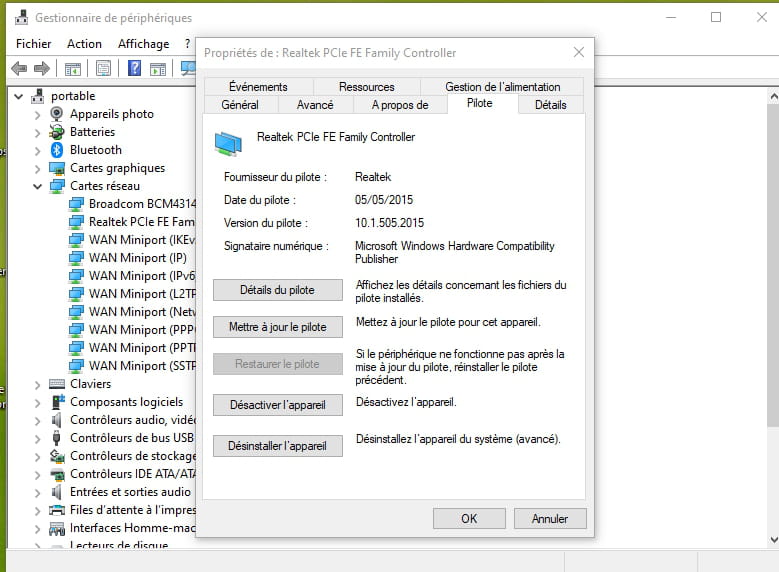779x572 pixels.
Task: Click the blue help question mark icon
Action: click(x=133, y=68)
